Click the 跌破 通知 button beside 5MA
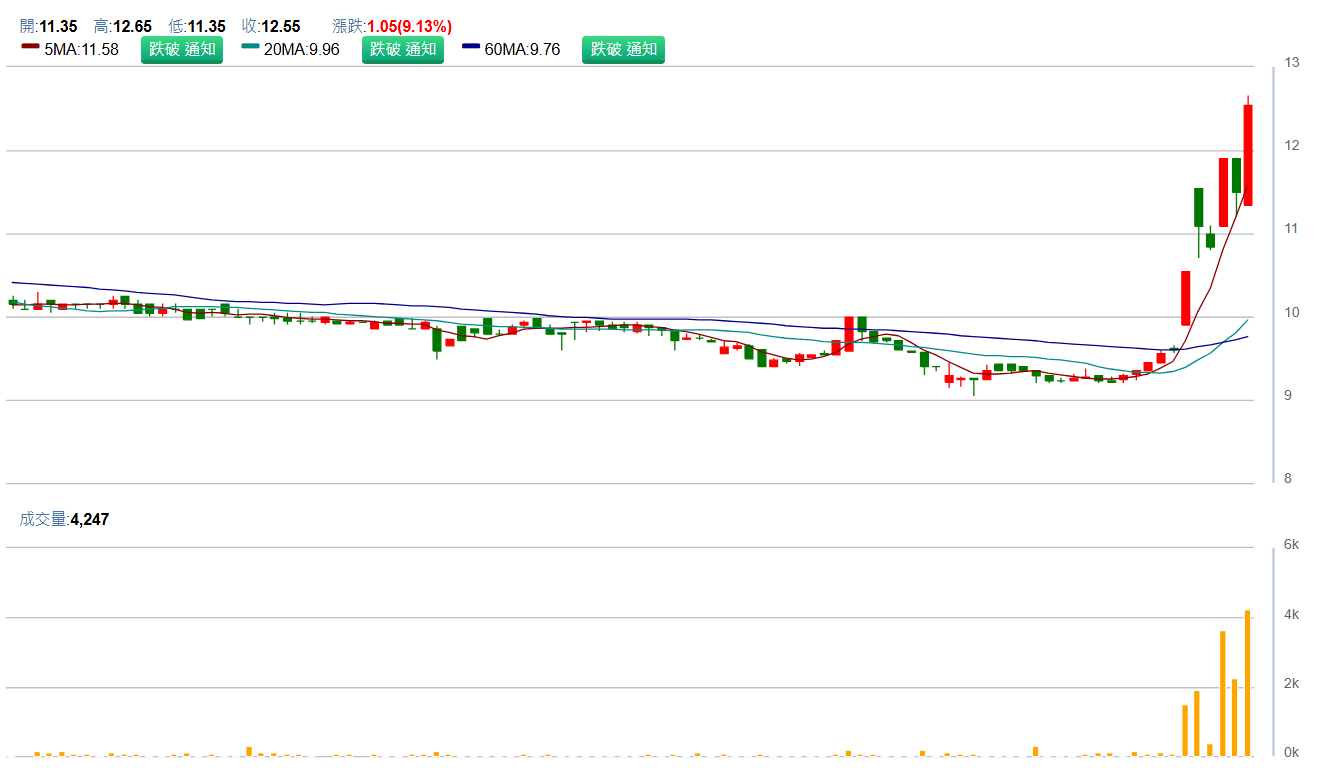This screenshot has width=1322, height=770. [182, 49]
